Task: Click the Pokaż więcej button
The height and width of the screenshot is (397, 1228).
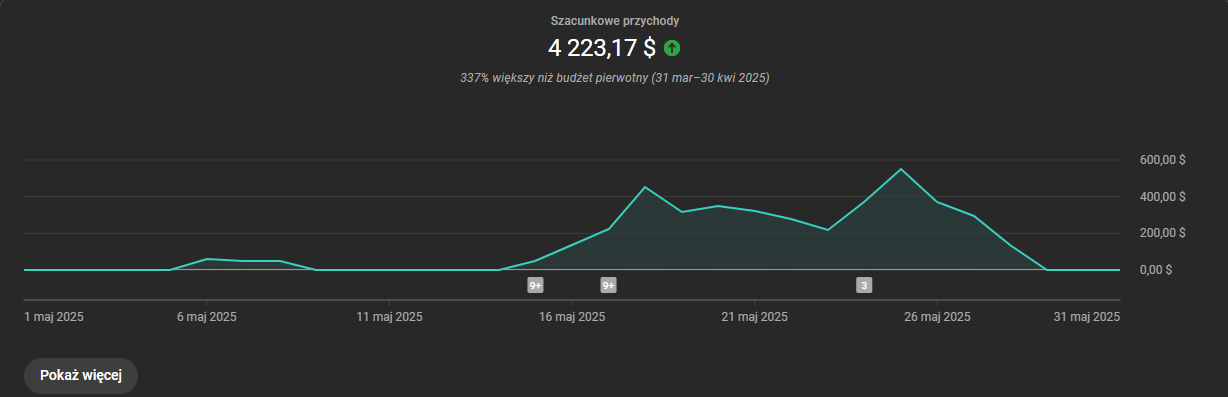Action: point(81,376)
